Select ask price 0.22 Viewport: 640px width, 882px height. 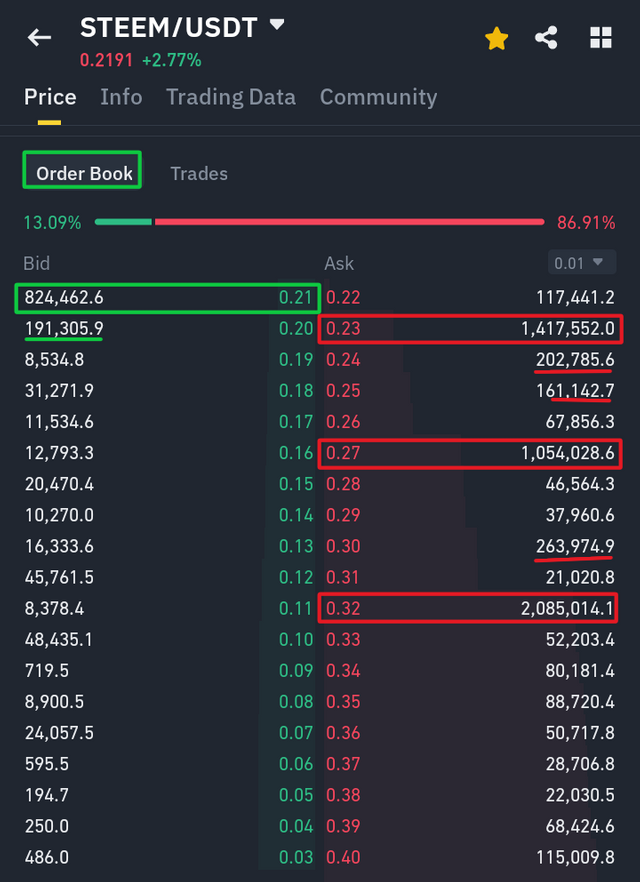point(343,298)
